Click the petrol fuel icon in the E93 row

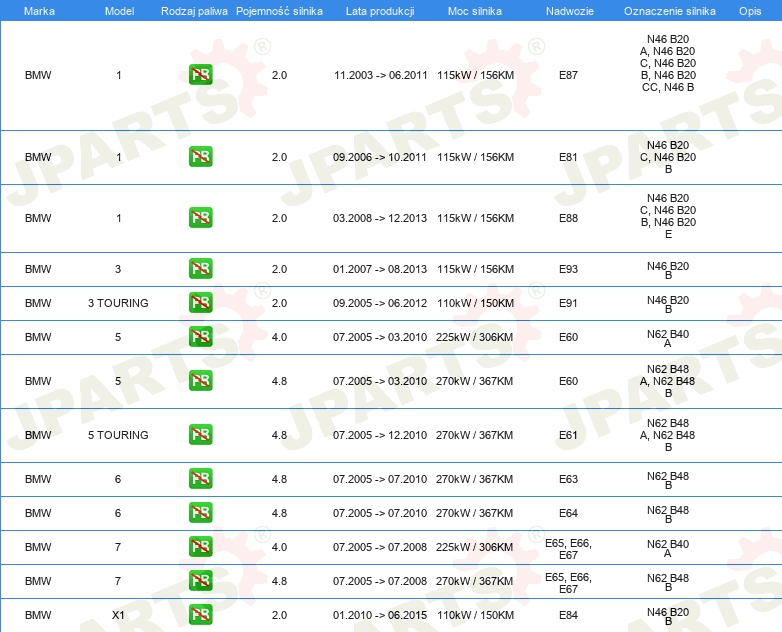200,268
